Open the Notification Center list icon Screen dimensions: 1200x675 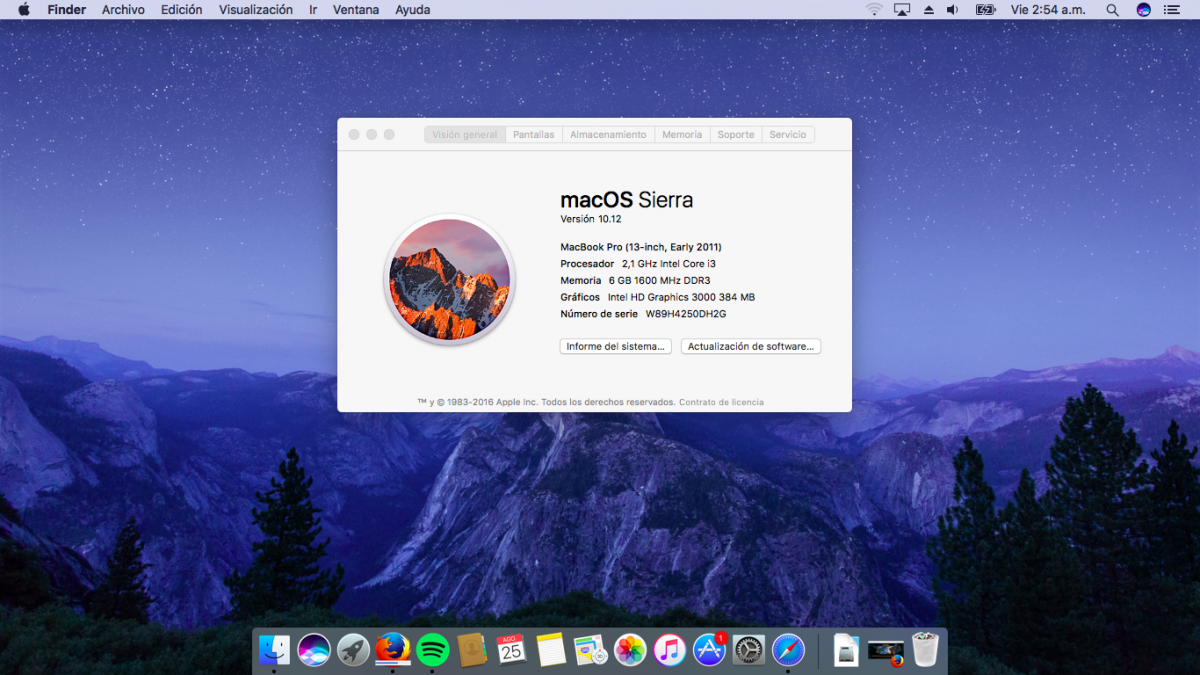click(x=1172, y=10)
